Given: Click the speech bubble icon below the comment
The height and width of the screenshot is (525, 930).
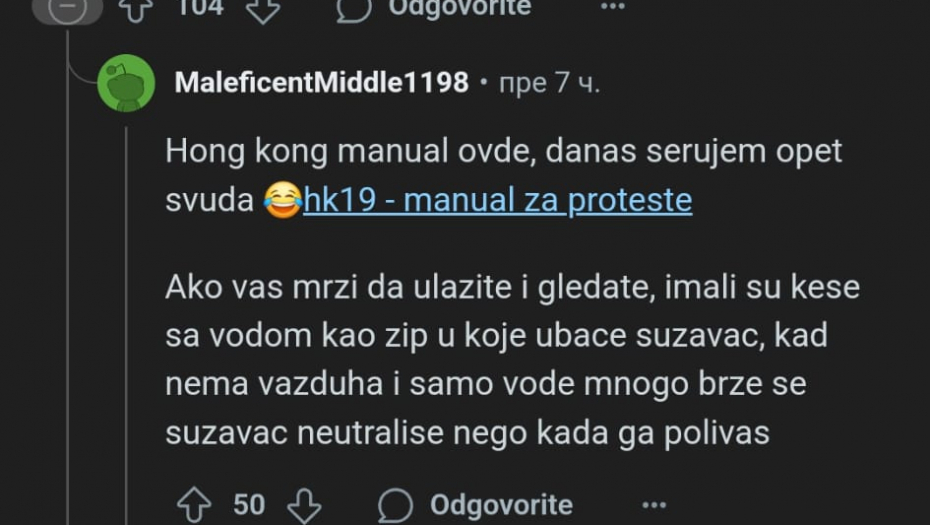Looking at the screenshot, I should pyautogui.click(x=396, y=505).
